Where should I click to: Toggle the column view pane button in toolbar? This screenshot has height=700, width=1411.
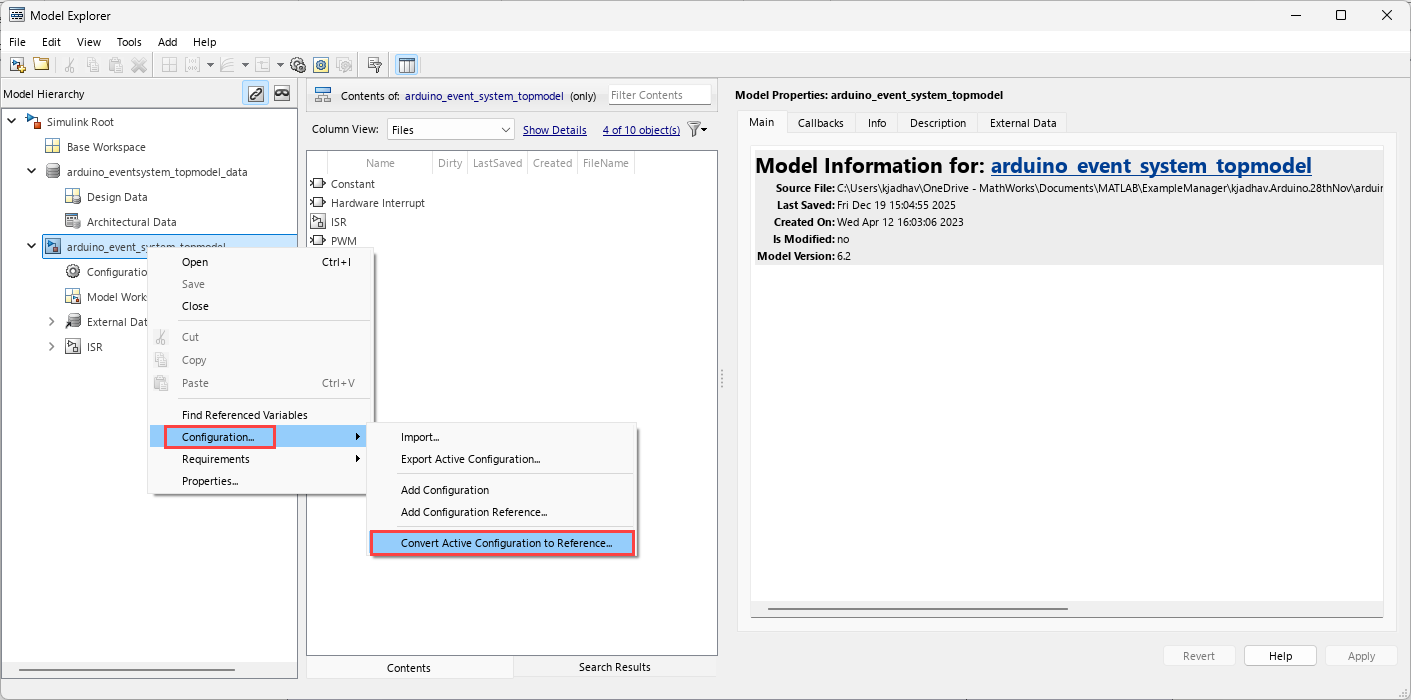click(x=406, y=64)
